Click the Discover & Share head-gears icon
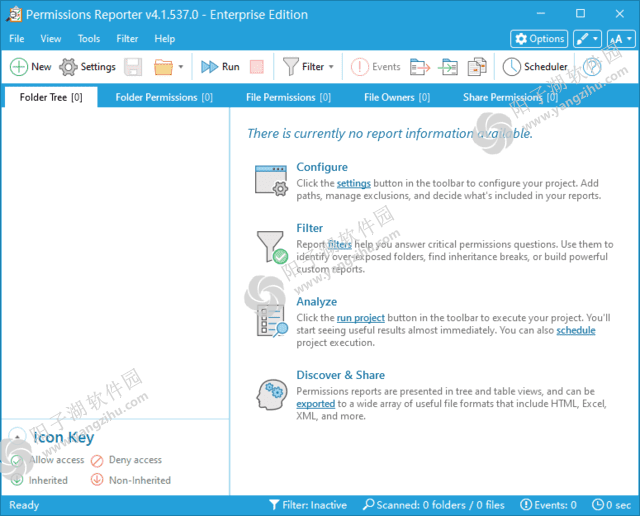This screenshot has height=516, width=640. tap(272, 394)
